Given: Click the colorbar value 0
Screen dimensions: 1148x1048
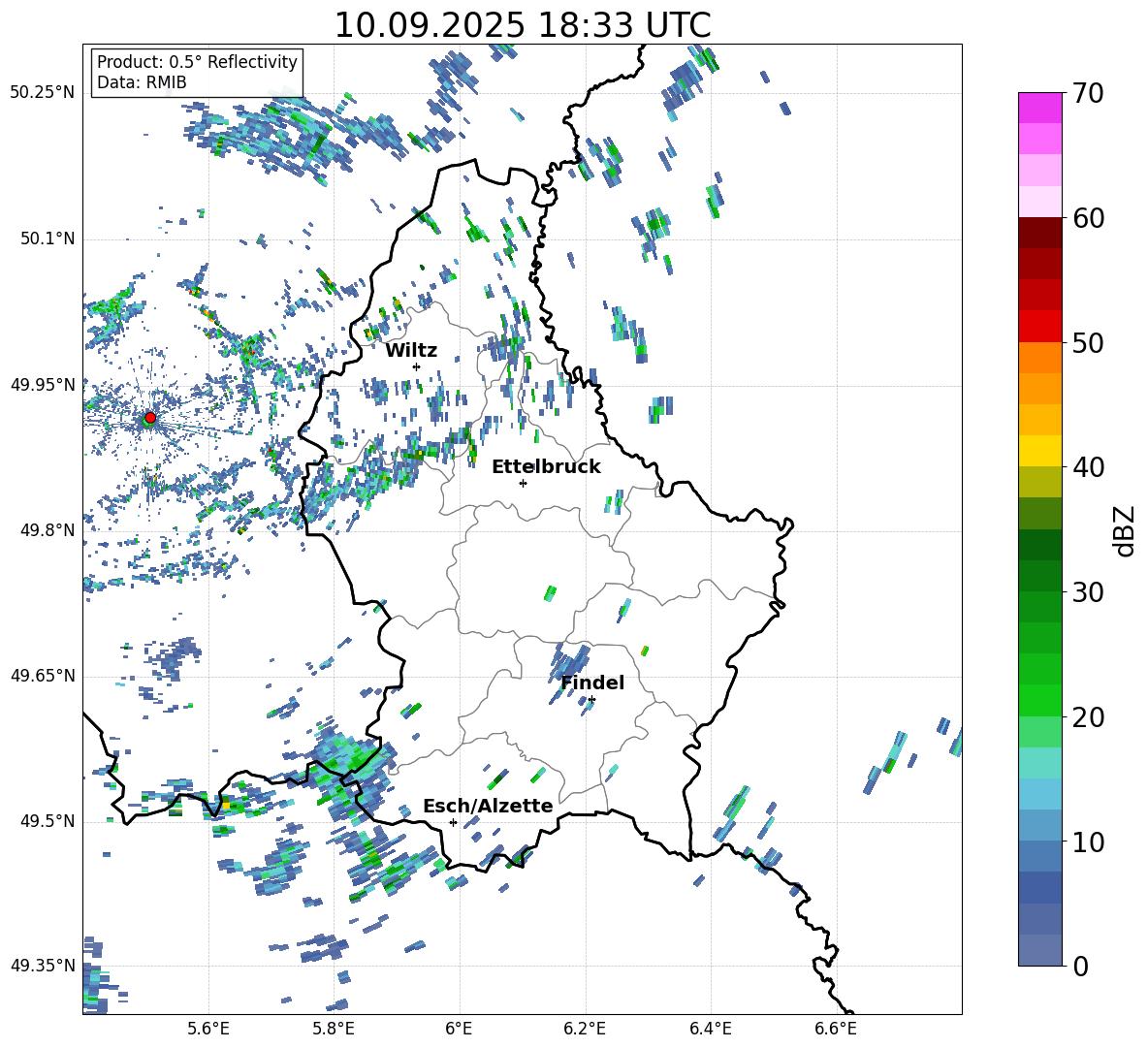Looking at the screenshot, I should click(1080, 966).
